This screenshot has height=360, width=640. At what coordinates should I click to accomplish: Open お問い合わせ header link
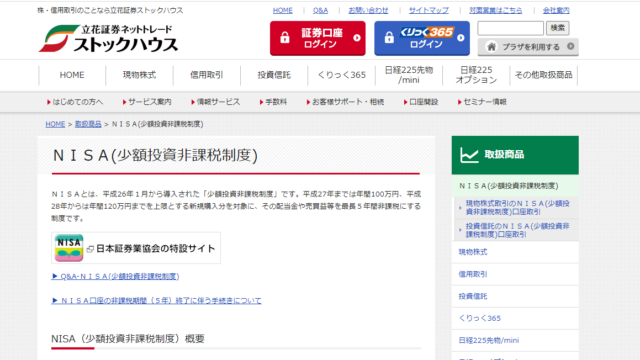point(368,10)
